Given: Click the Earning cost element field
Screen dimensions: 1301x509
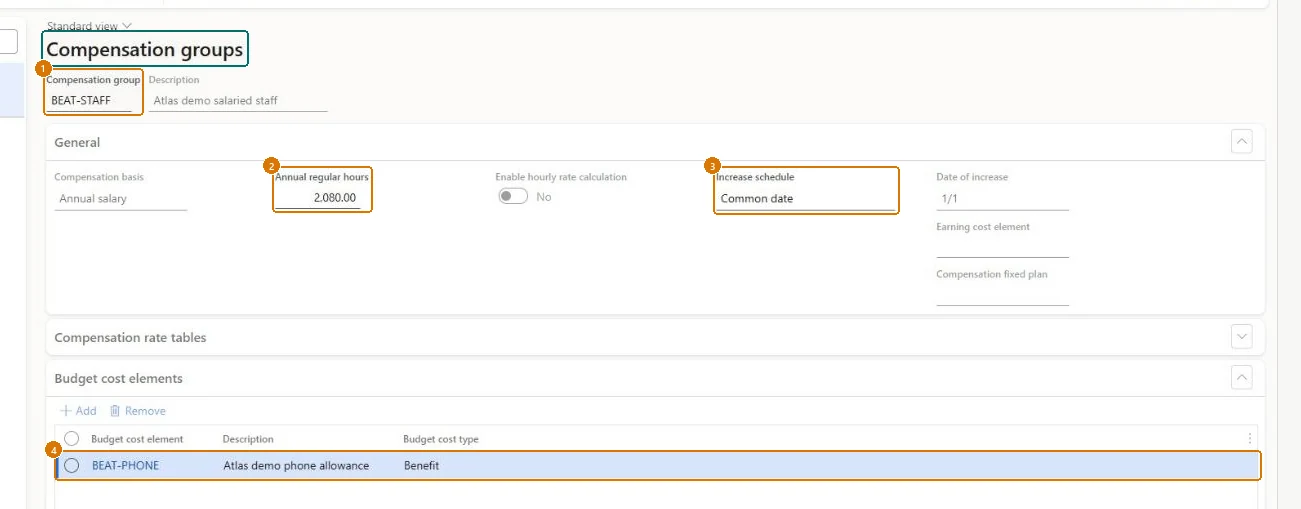Looking at the screenshot, I should pos(1002,247).
